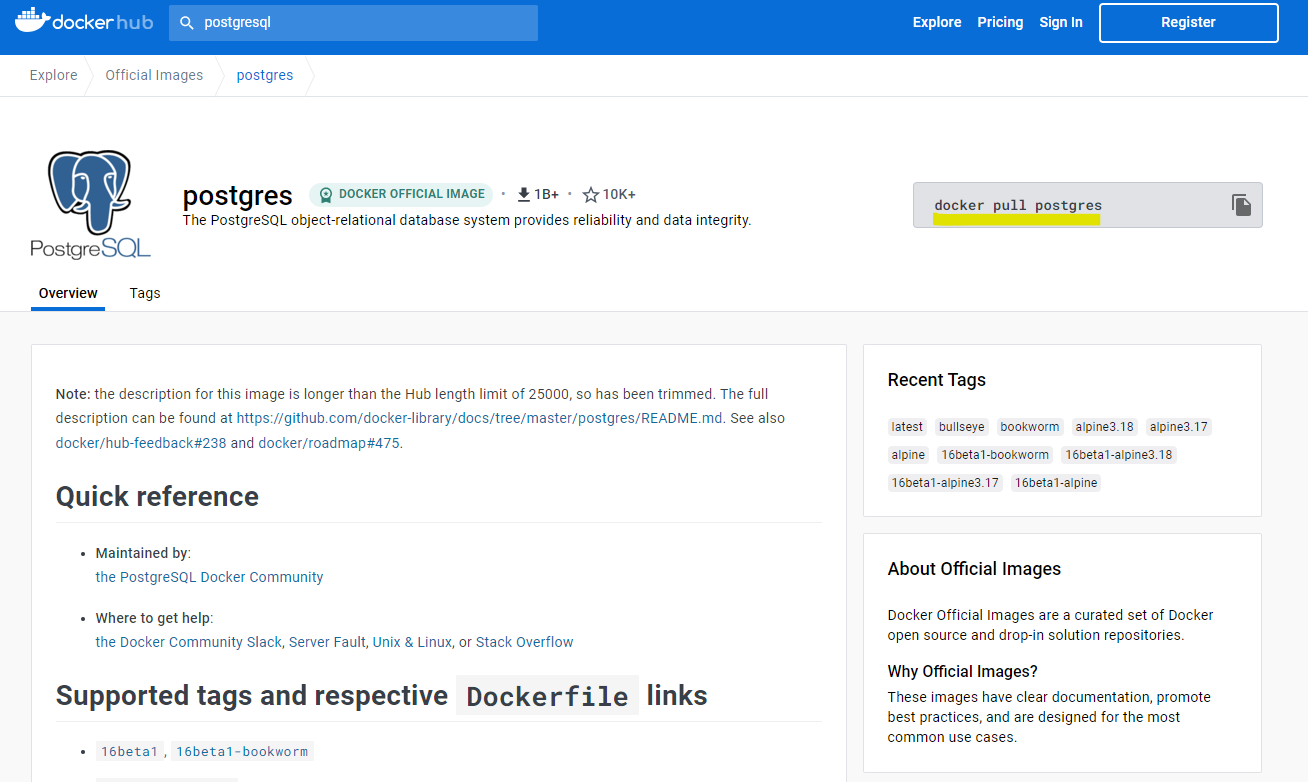
Task: Switch to the Tags tab
Action: [x=145, y=293]
